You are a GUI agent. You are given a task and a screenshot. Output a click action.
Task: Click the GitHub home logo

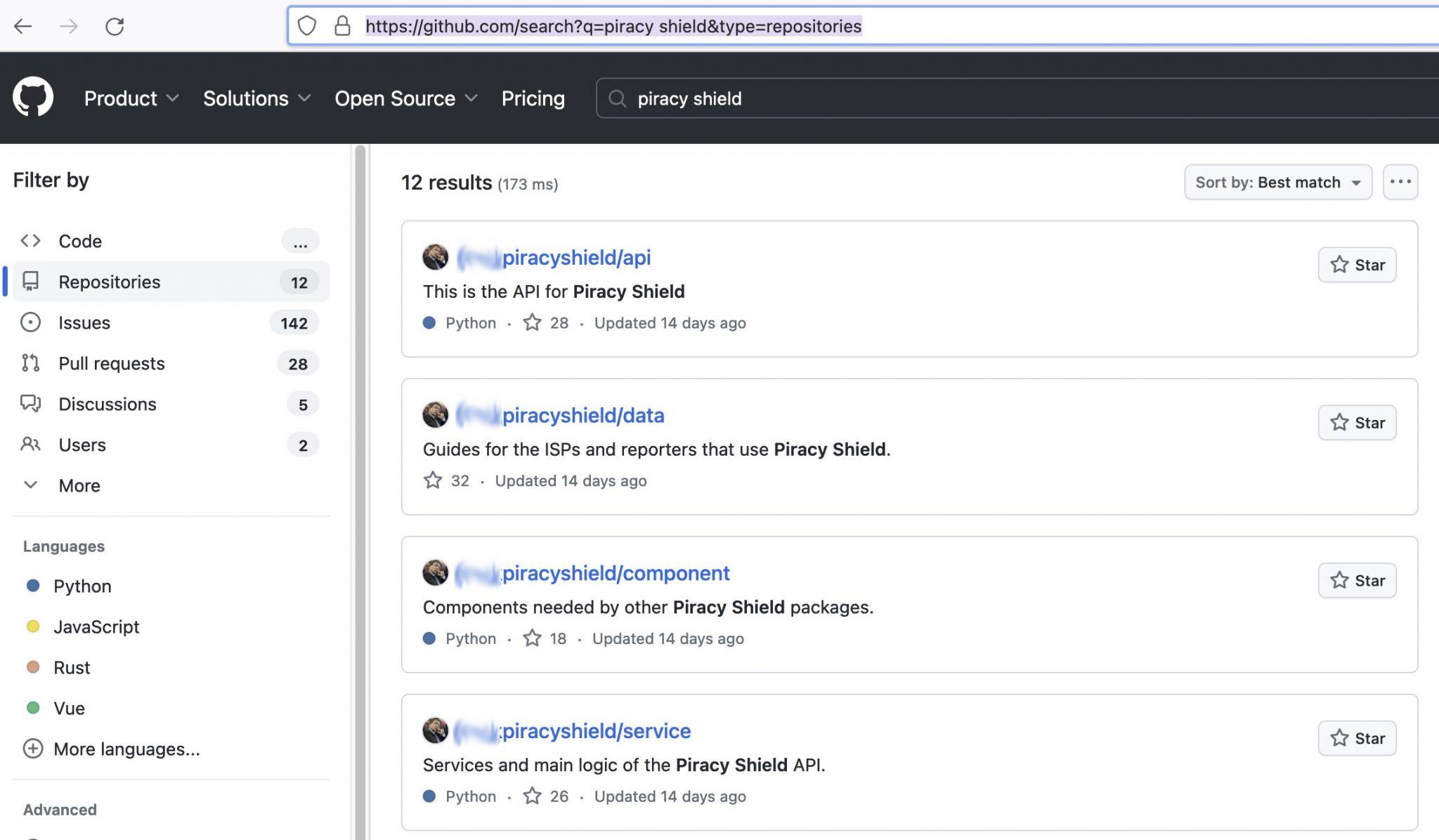click(x=33, y=98)
